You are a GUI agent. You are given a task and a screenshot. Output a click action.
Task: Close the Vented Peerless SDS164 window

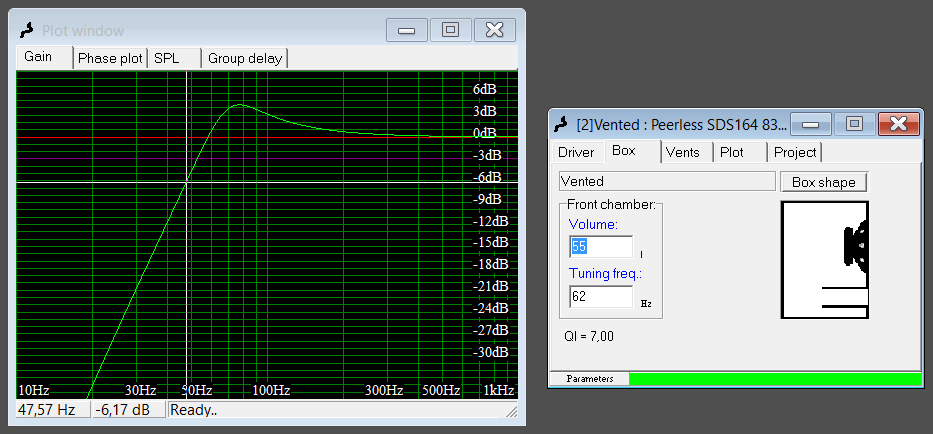[x=898, y=123]
